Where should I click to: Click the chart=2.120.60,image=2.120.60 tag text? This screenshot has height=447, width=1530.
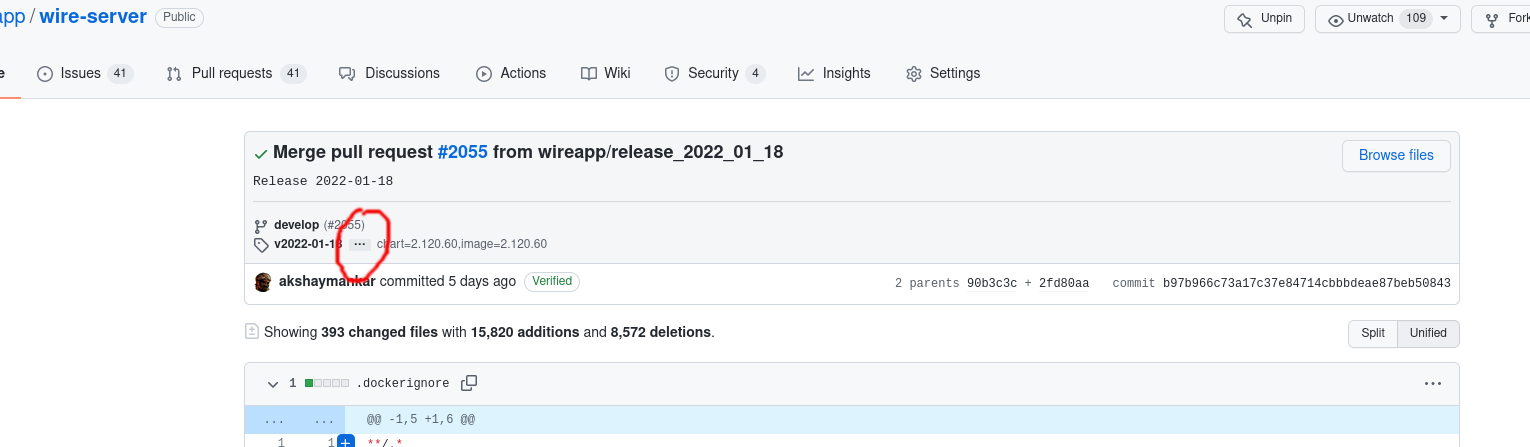(x=462, y=244)
